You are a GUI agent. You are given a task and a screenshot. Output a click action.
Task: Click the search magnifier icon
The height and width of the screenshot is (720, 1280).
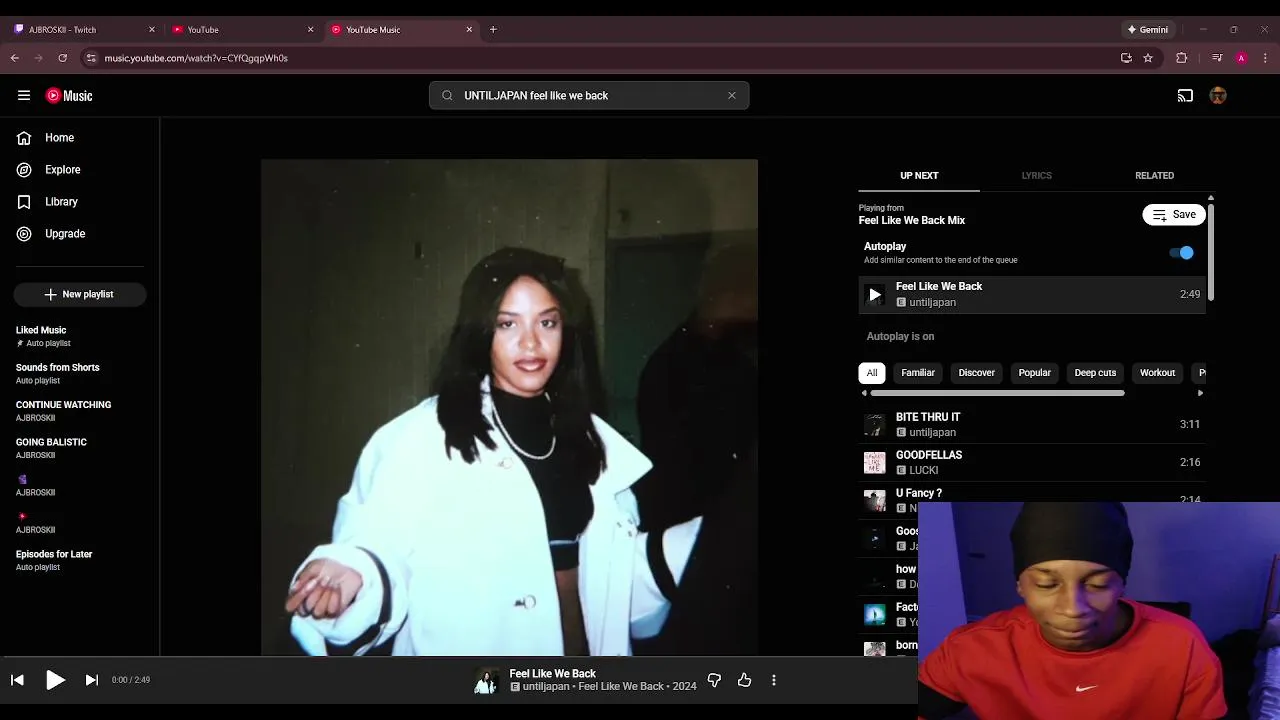447,95
